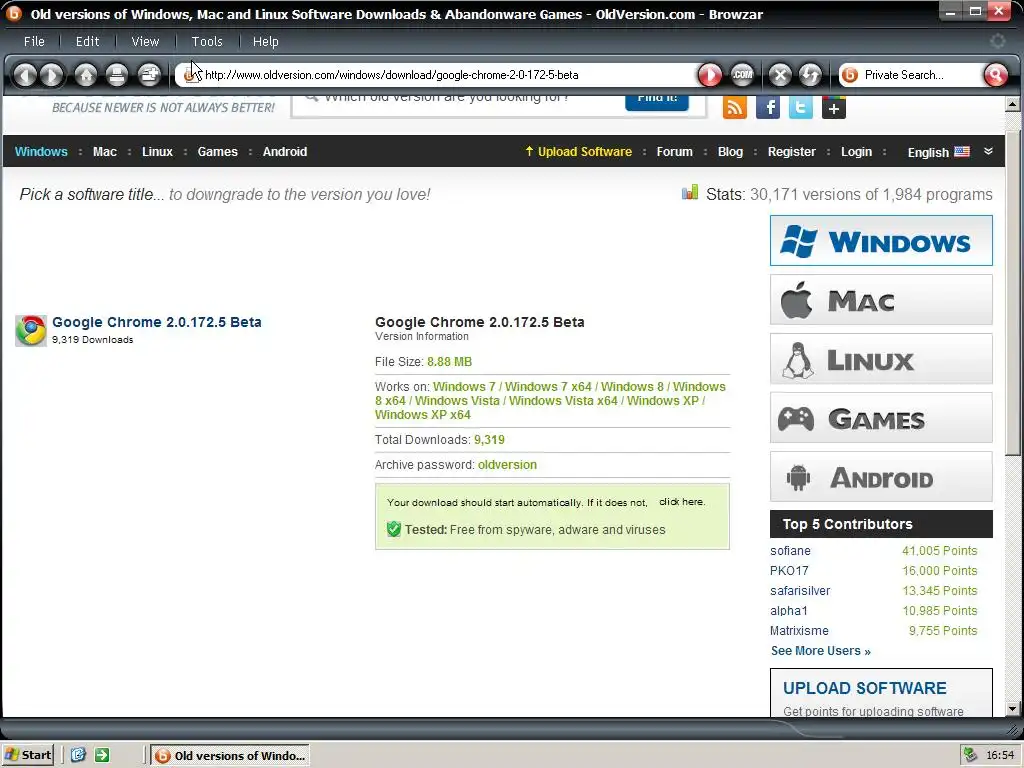Click the Register link
The width and height of the screenshot is (1024, 768).
pyautogui.click(x=792, y=152)
